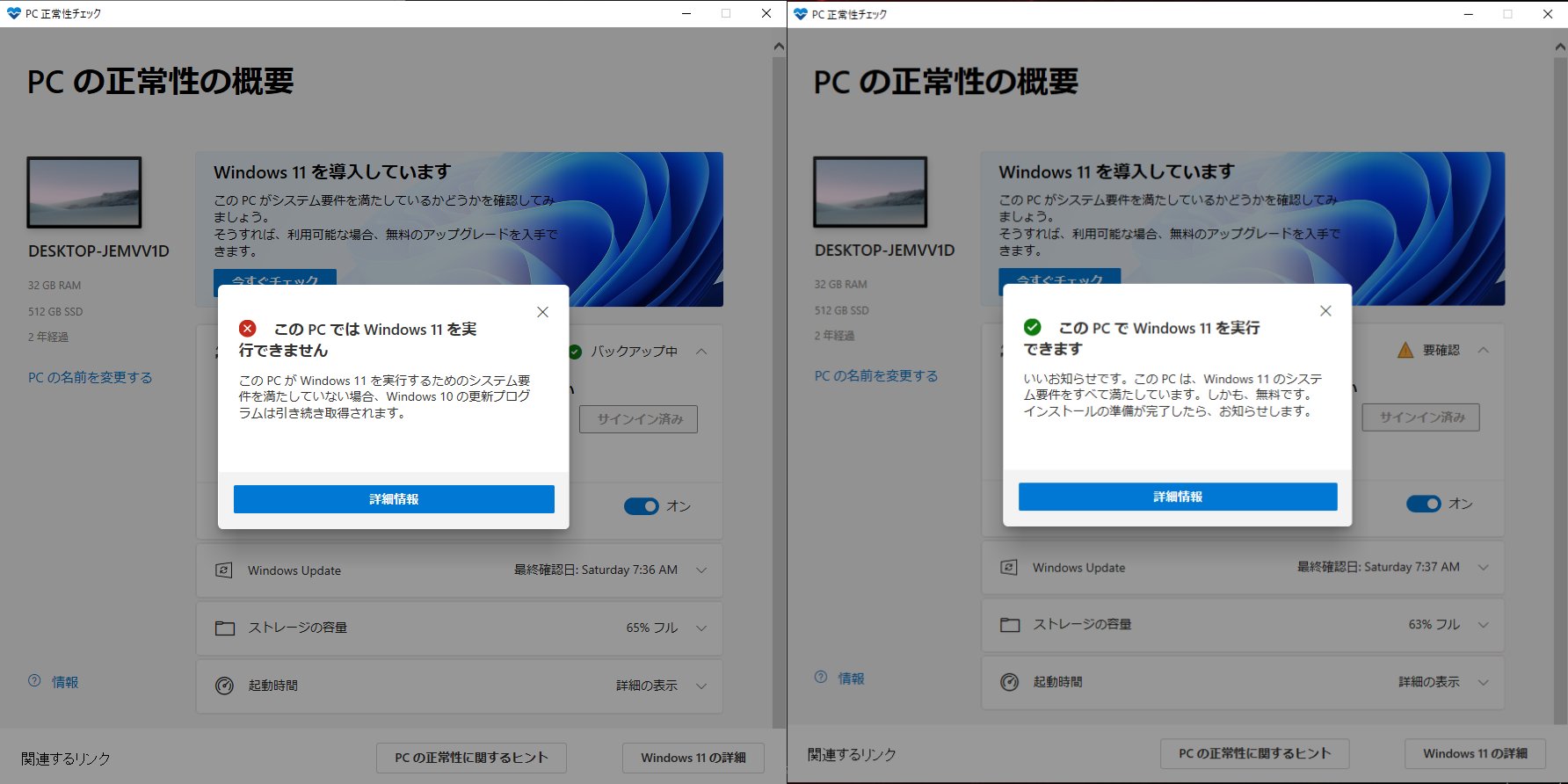Screen dimensions: 1568x784
Task: Collapse バックアップ中 section in left window
Action: (701, 352)
